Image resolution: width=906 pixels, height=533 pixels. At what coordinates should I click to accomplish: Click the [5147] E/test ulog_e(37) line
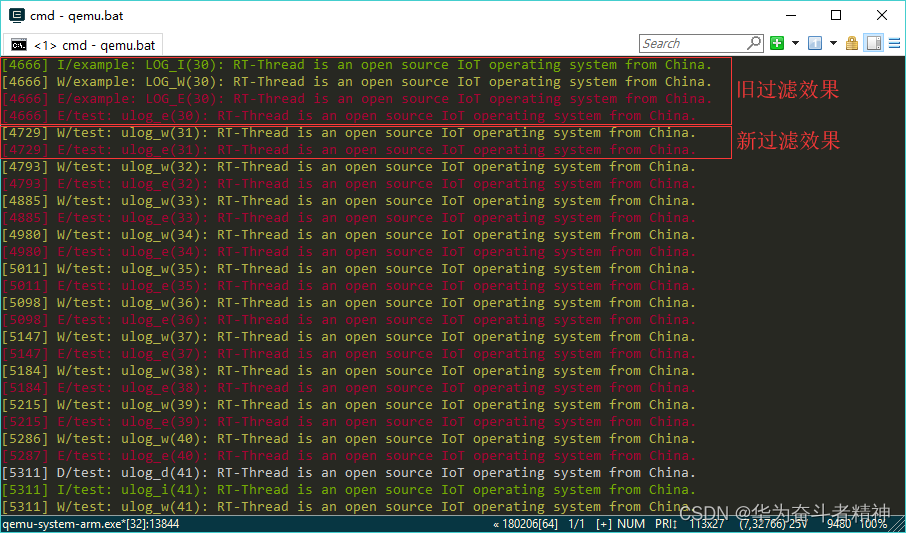coord(348,354)
